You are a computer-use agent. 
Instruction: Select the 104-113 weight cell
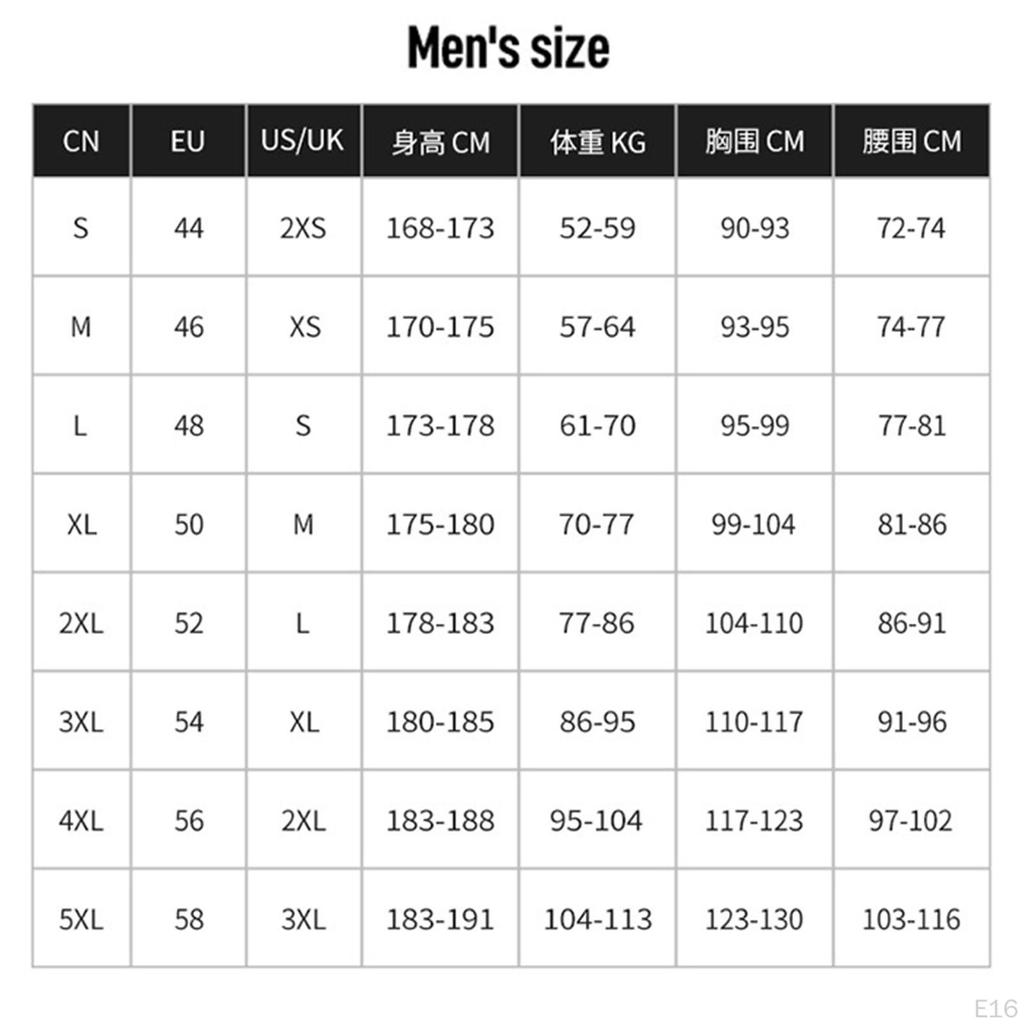point(597,919)
